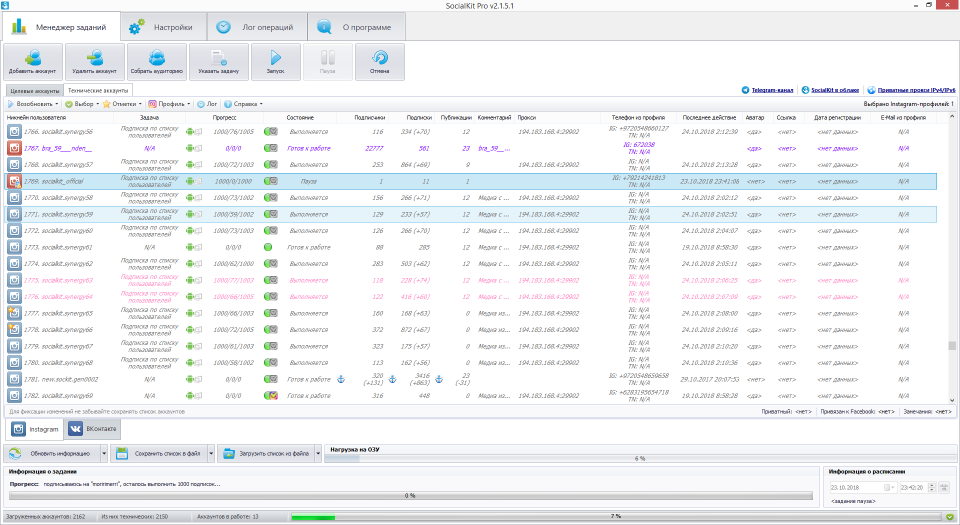Switch to the Целевые аккаунты tab
This screenshot has height=525, width=960.
point(34,91)
